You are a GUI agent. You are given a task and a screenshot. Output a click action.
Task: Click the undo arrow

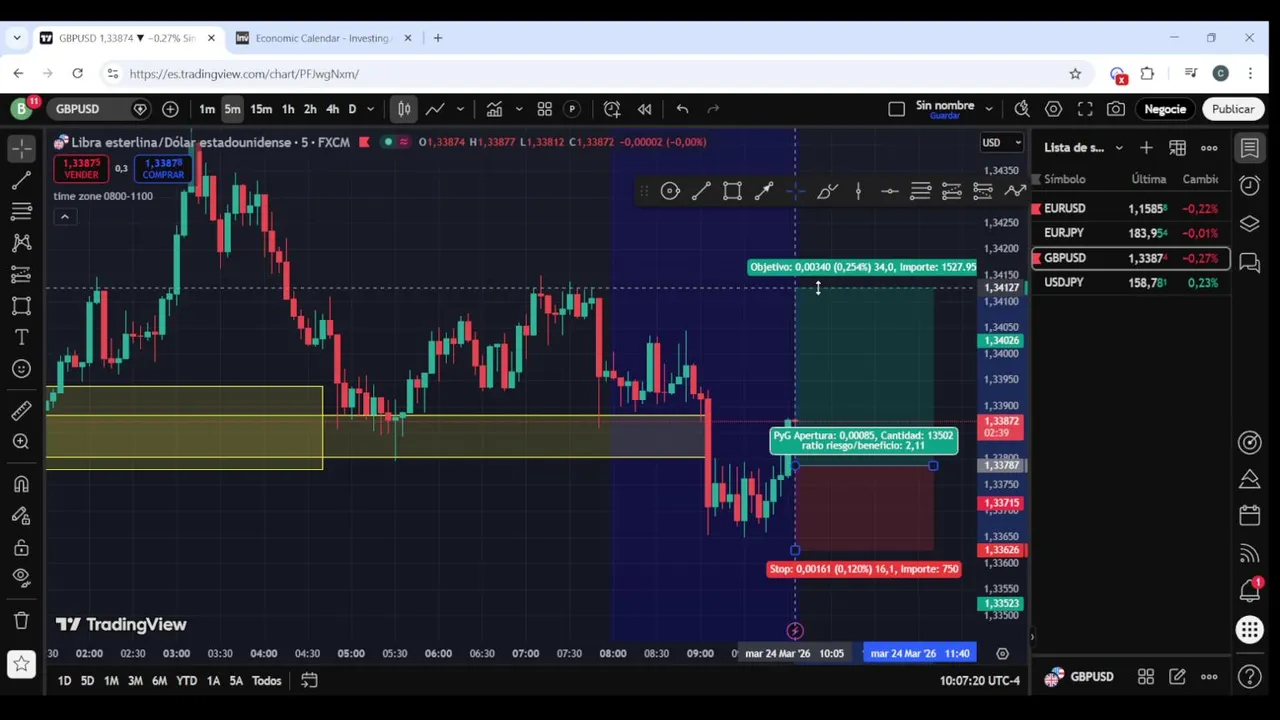tap(682, 109)
